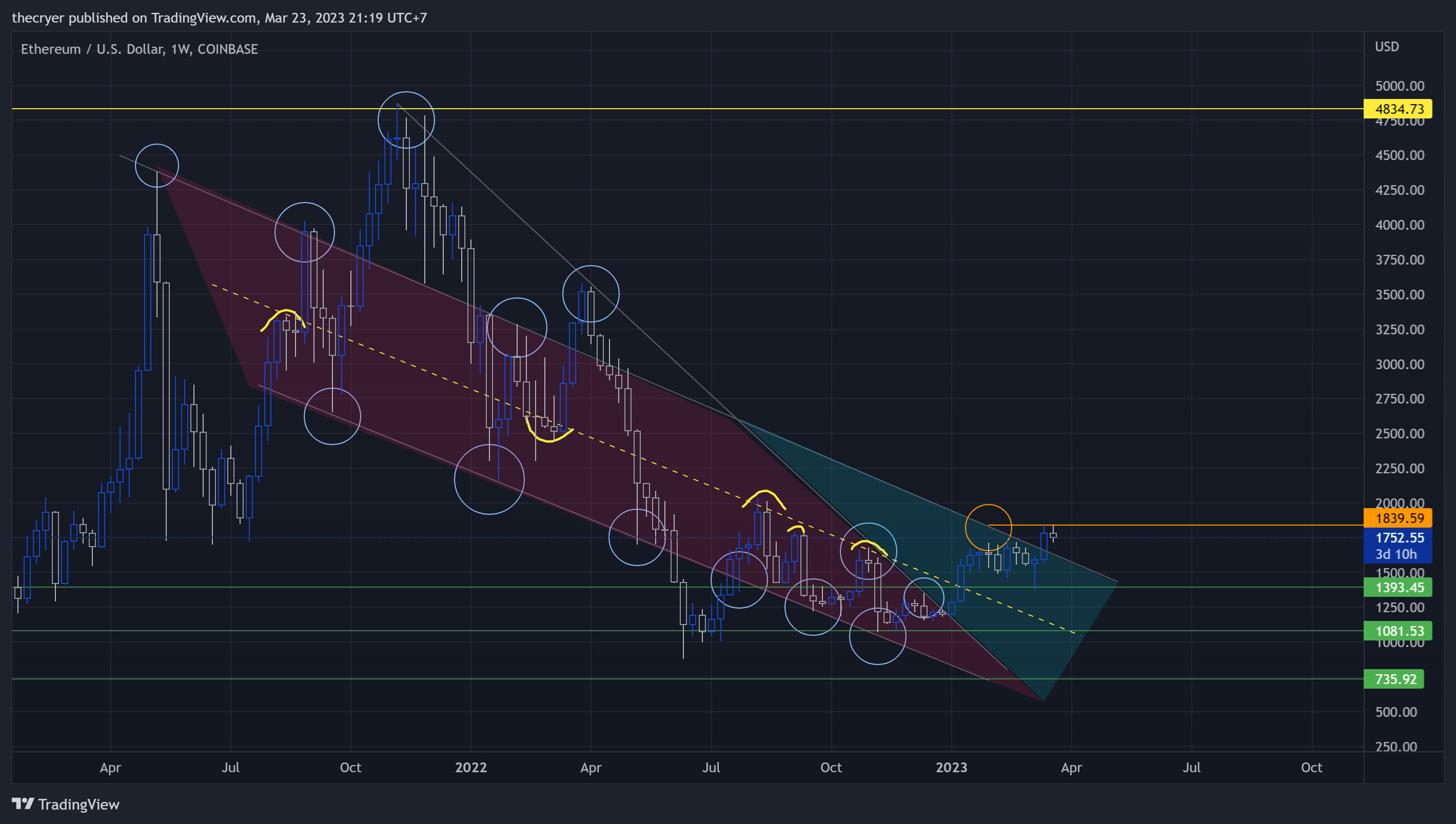Click the 5000.00 price axis value
This screenshot has height=824, width=1456.
(x=1400, y=86)
